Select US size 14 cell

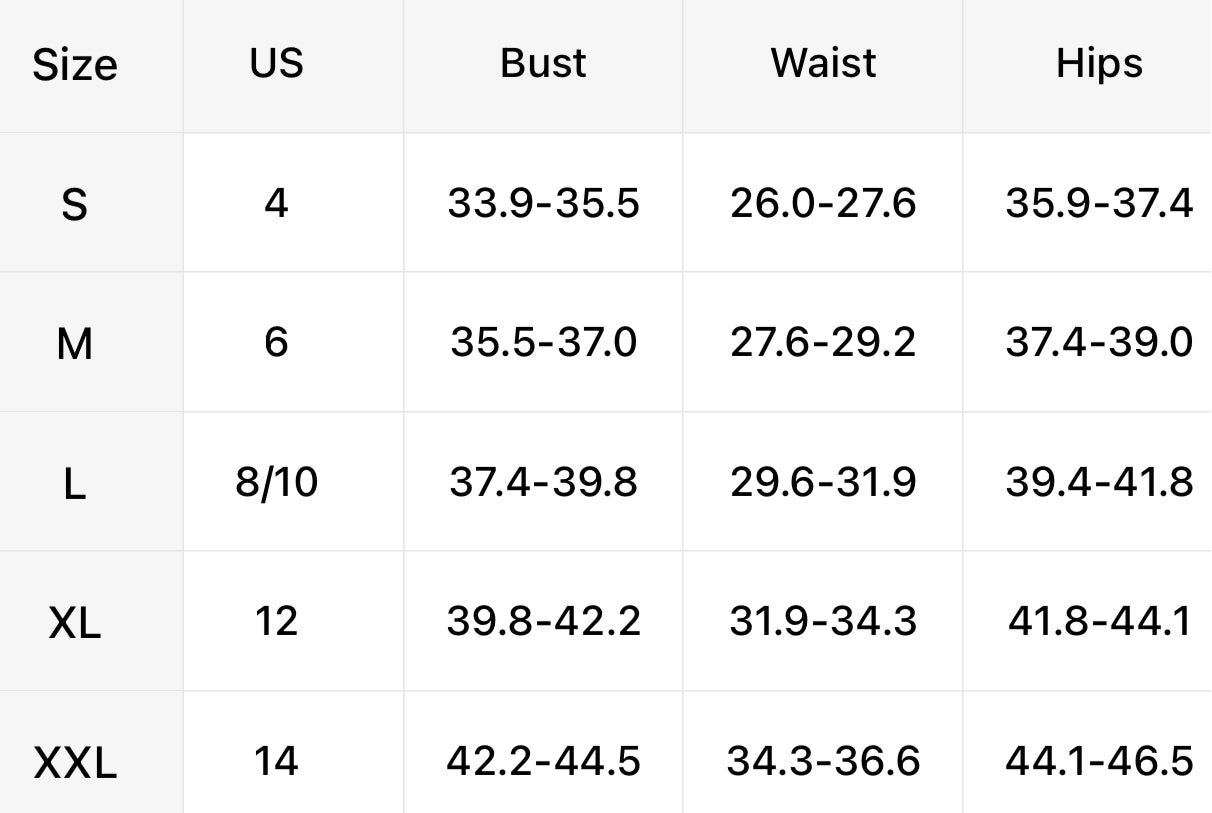[276, 761]
